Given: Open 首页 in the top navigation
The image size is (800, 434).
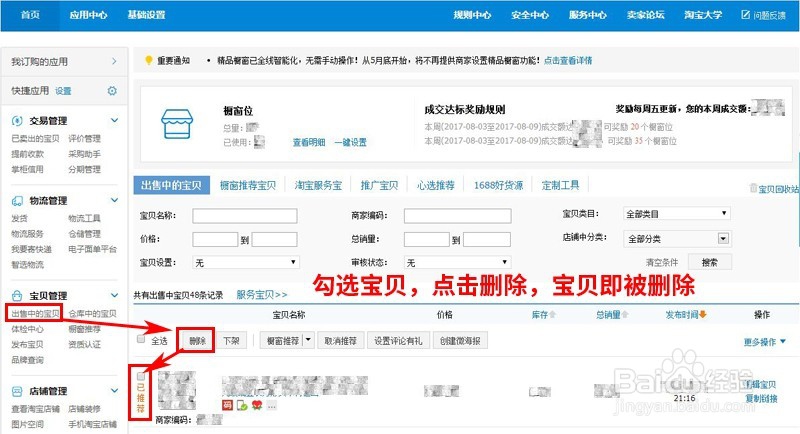Looking at the screenshot, I should [30, 15].
